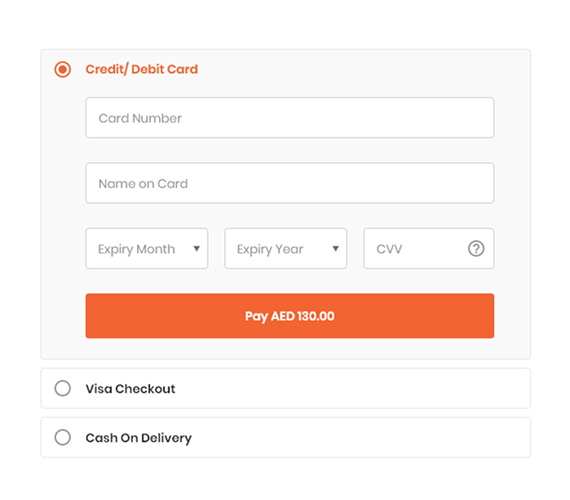The height and width of the screenshot is (500, 570).
Task: Expand the Visa Checkout payment option row
Action: [286, 388]
